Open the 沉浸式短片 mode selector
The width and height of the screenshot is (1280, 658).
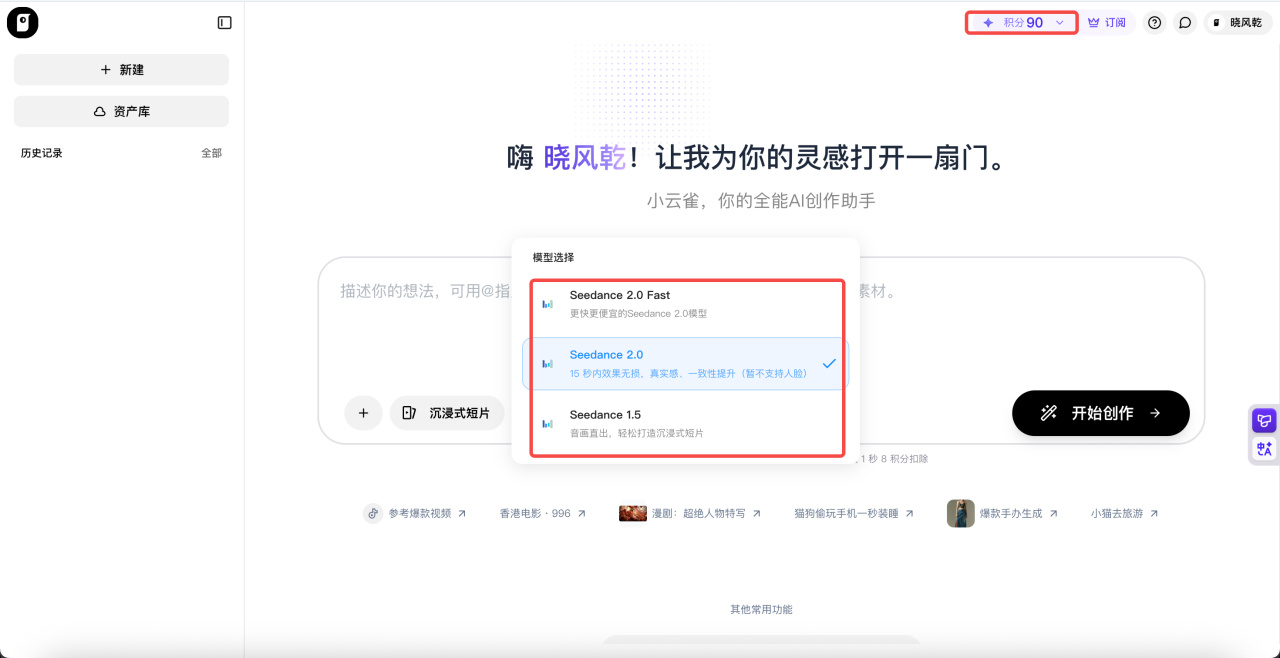coord(447,413)
